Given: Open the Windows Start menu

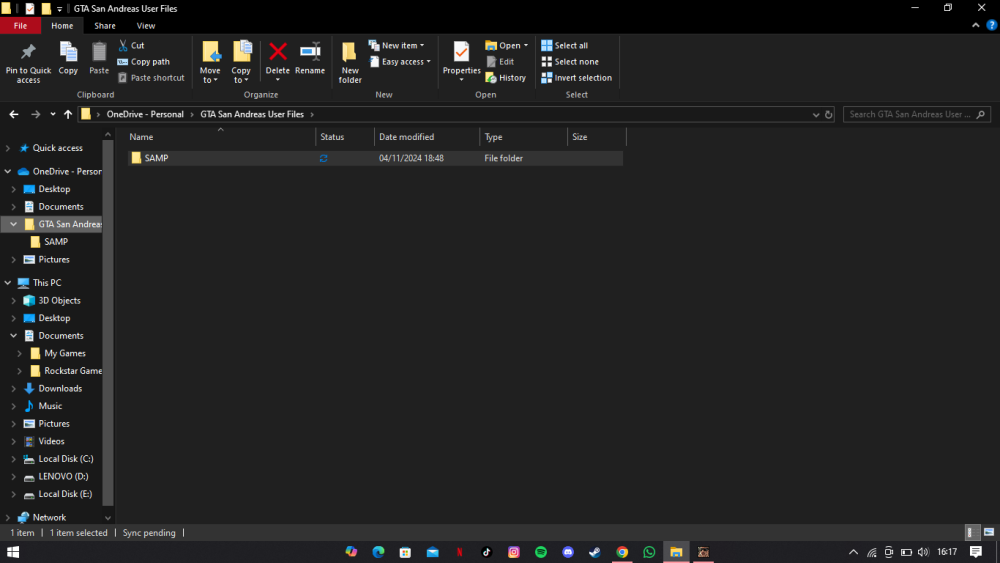Looking at the screenshot, I should [x=13, y=552].
